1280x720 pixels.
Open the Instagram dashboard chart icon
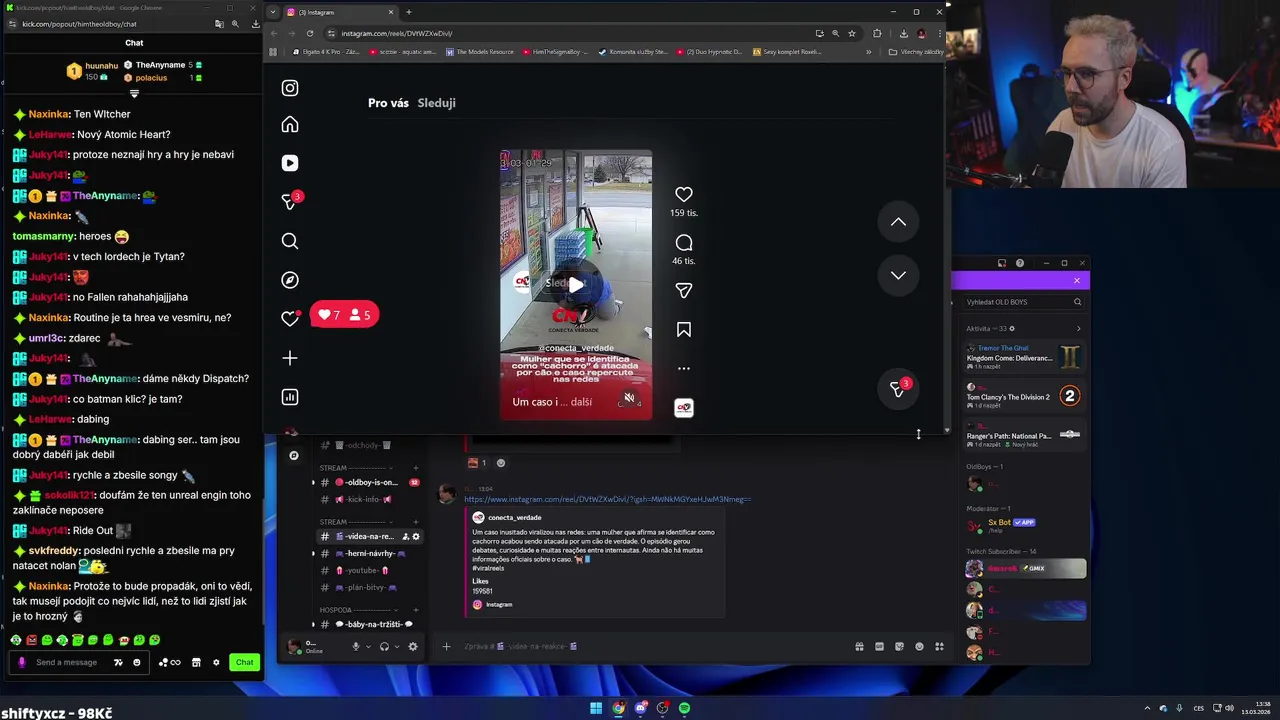pos(290,397)
